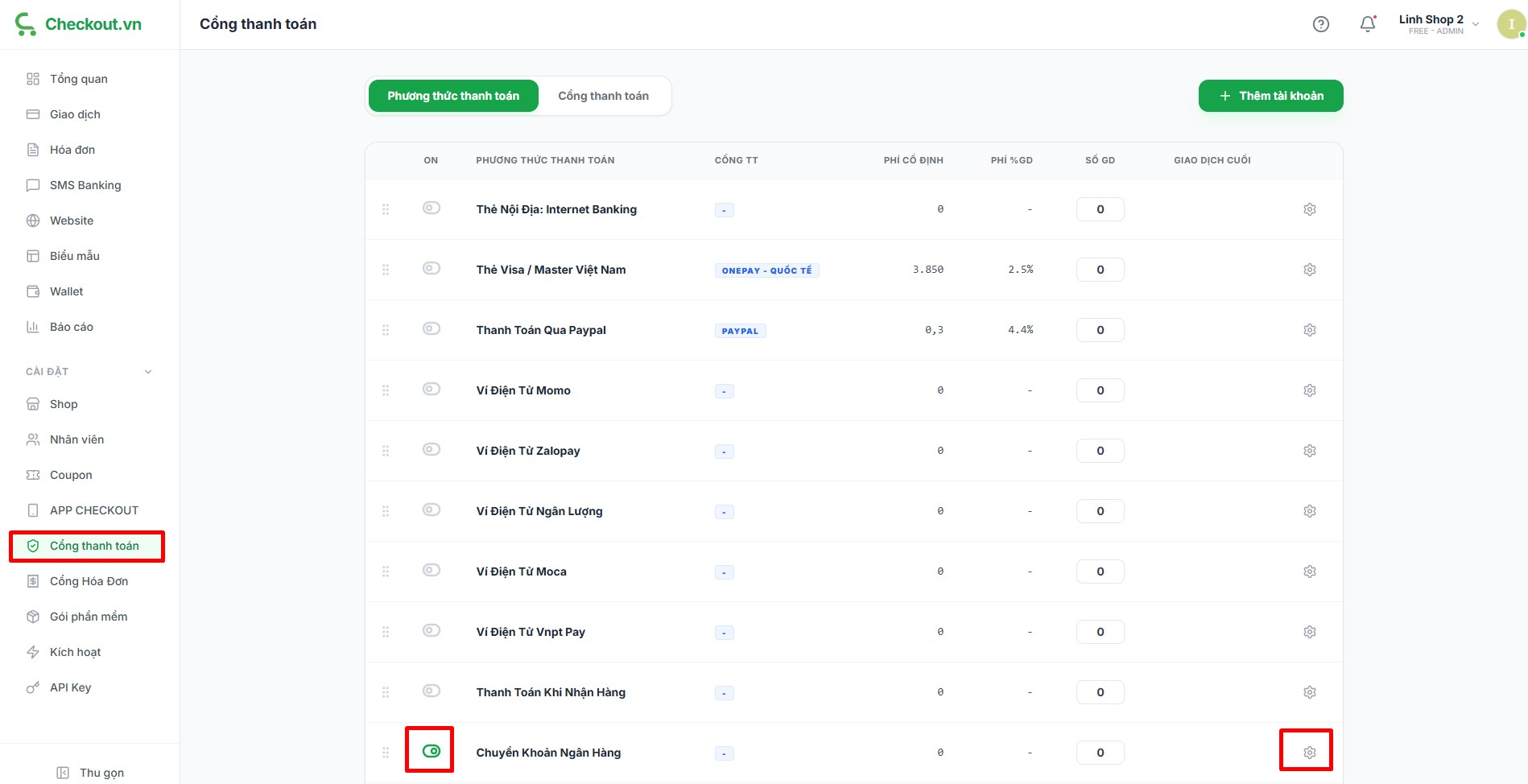Click the Checkout.vn logo
Screen dimensions: 1528x784
(x=78, y=24)
